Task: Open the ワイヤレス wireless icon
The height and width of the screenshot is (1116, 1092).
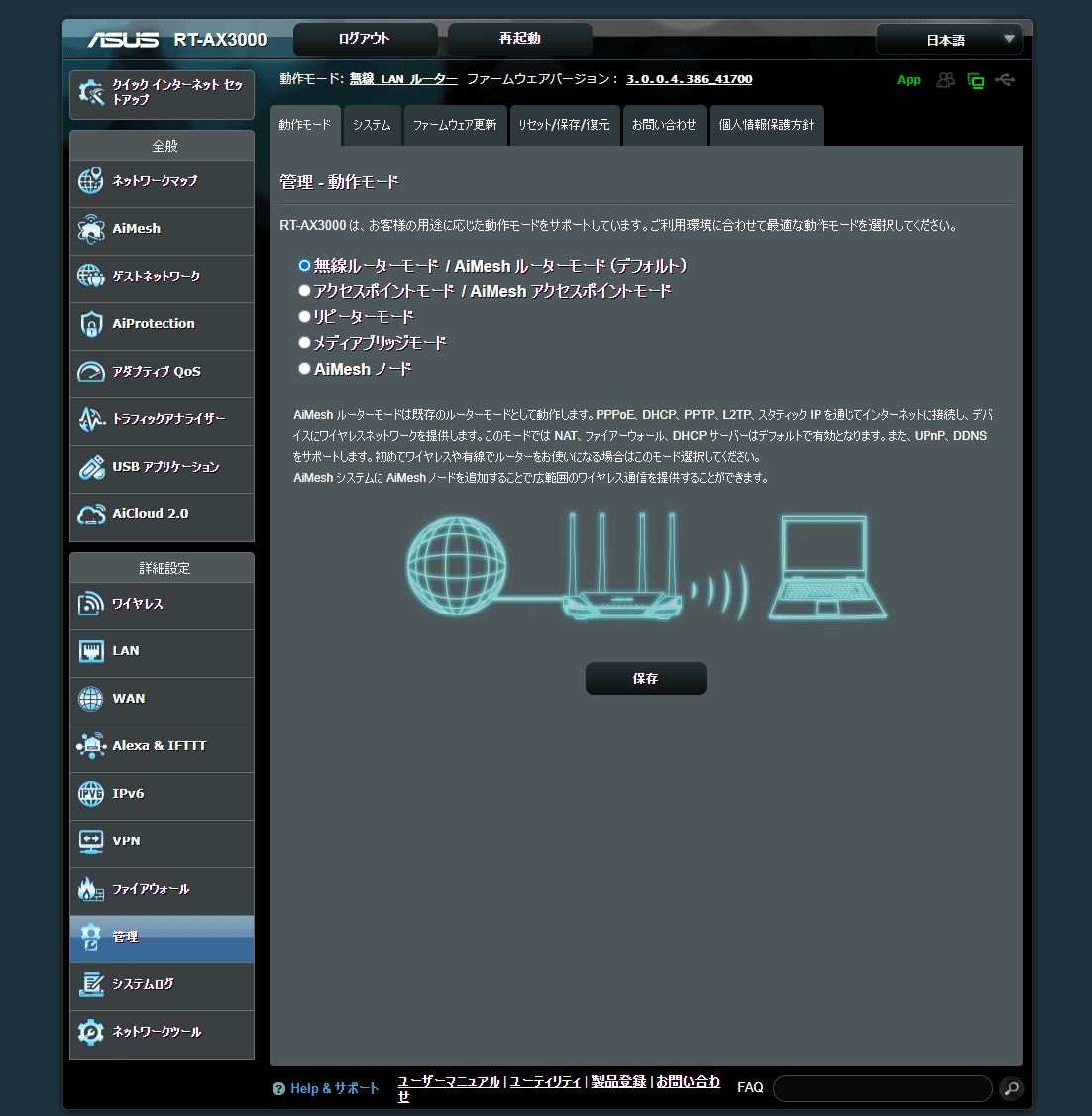Action: click(91, 603)
